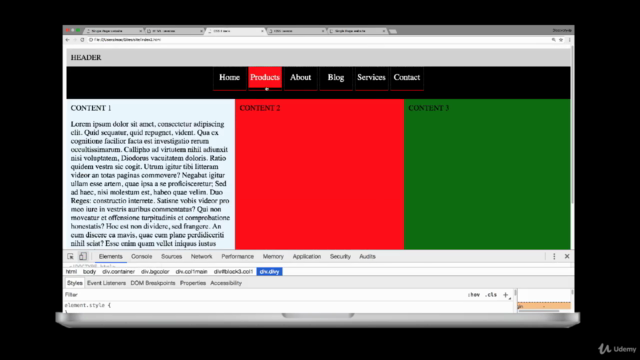Image resolution: width=640 pixels, height=360 pixels.
Task: Go forward using browser forward arrow
Action: (x=75, y=40)
